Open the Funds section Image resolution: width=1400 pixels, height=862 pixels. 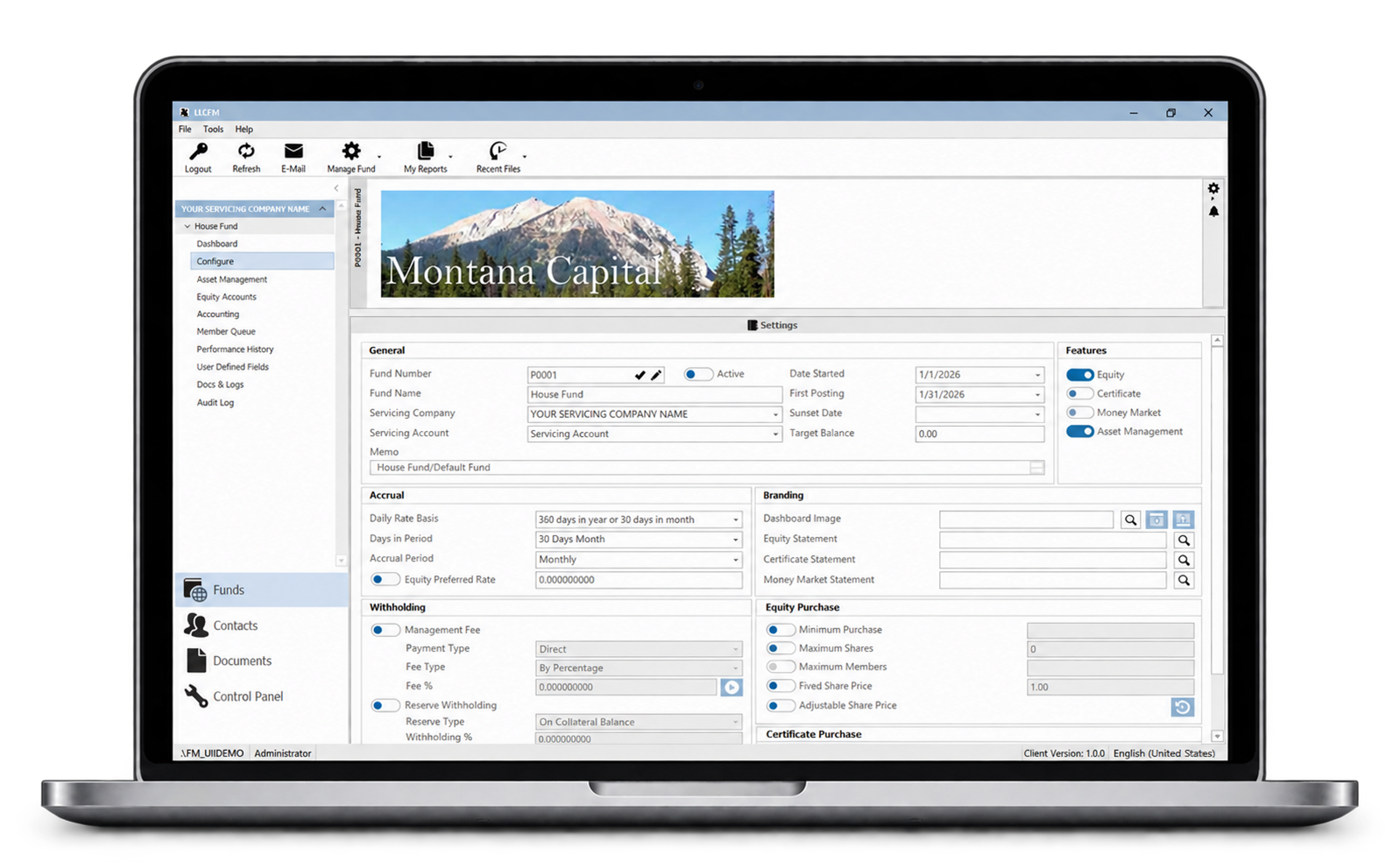(262, 590)
